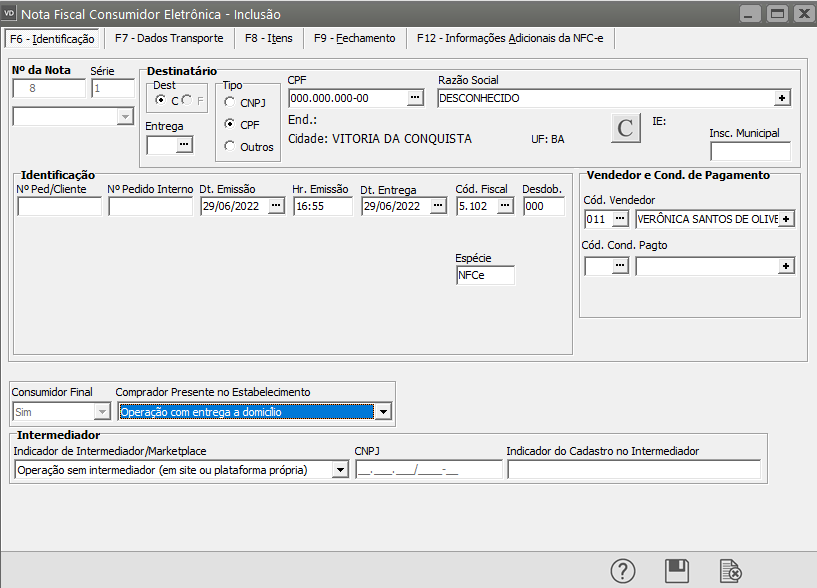Expand Indicador de Intermediador/Marketplace dropdown
817x588 pixels.
(340, 470)
